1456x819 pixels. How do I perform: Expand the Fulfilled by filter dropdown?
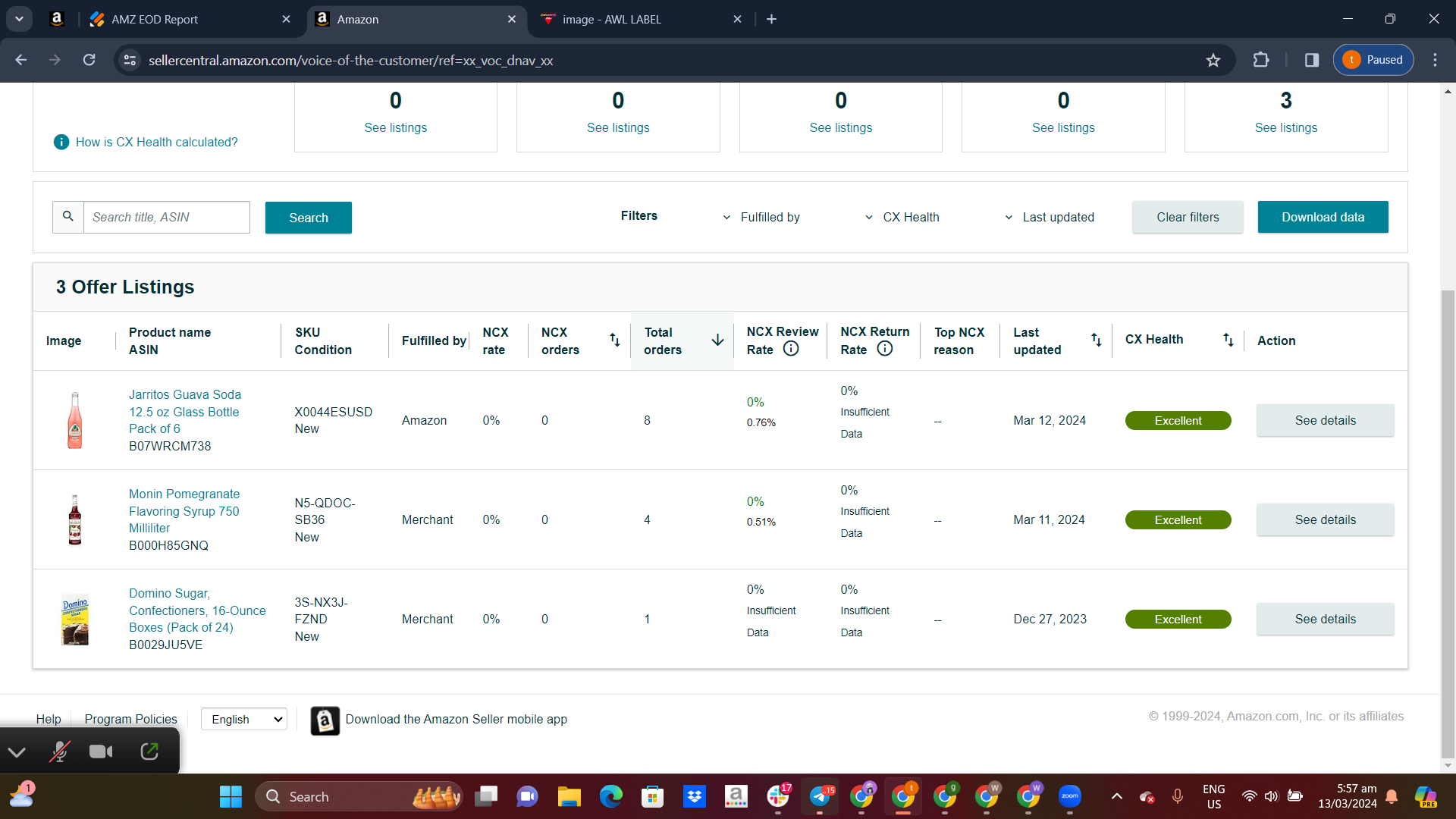point(761,217)
